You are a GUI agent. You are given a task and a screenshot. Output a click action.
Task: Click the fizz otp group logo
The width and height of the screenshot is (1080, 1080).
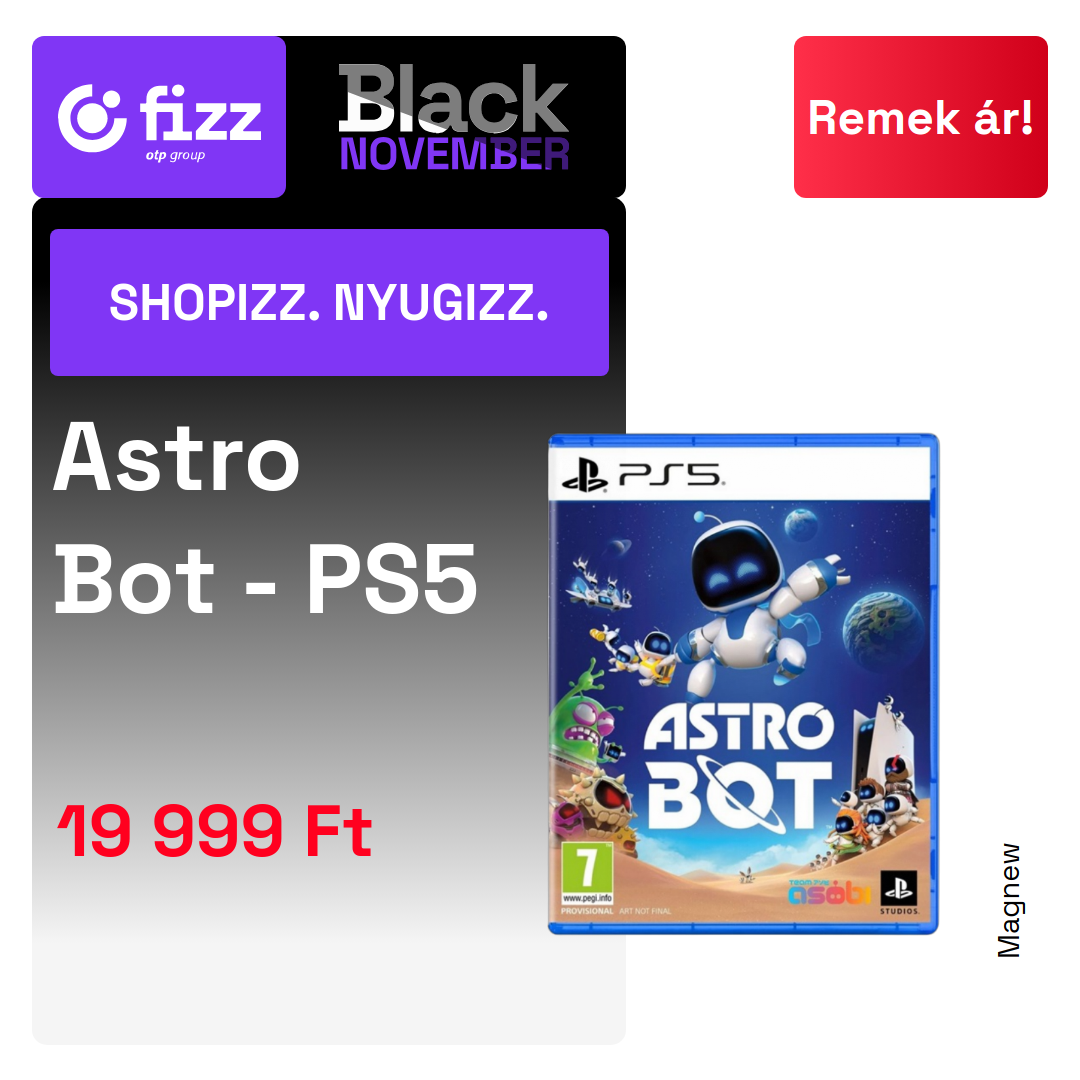click(x=159, y=117)
